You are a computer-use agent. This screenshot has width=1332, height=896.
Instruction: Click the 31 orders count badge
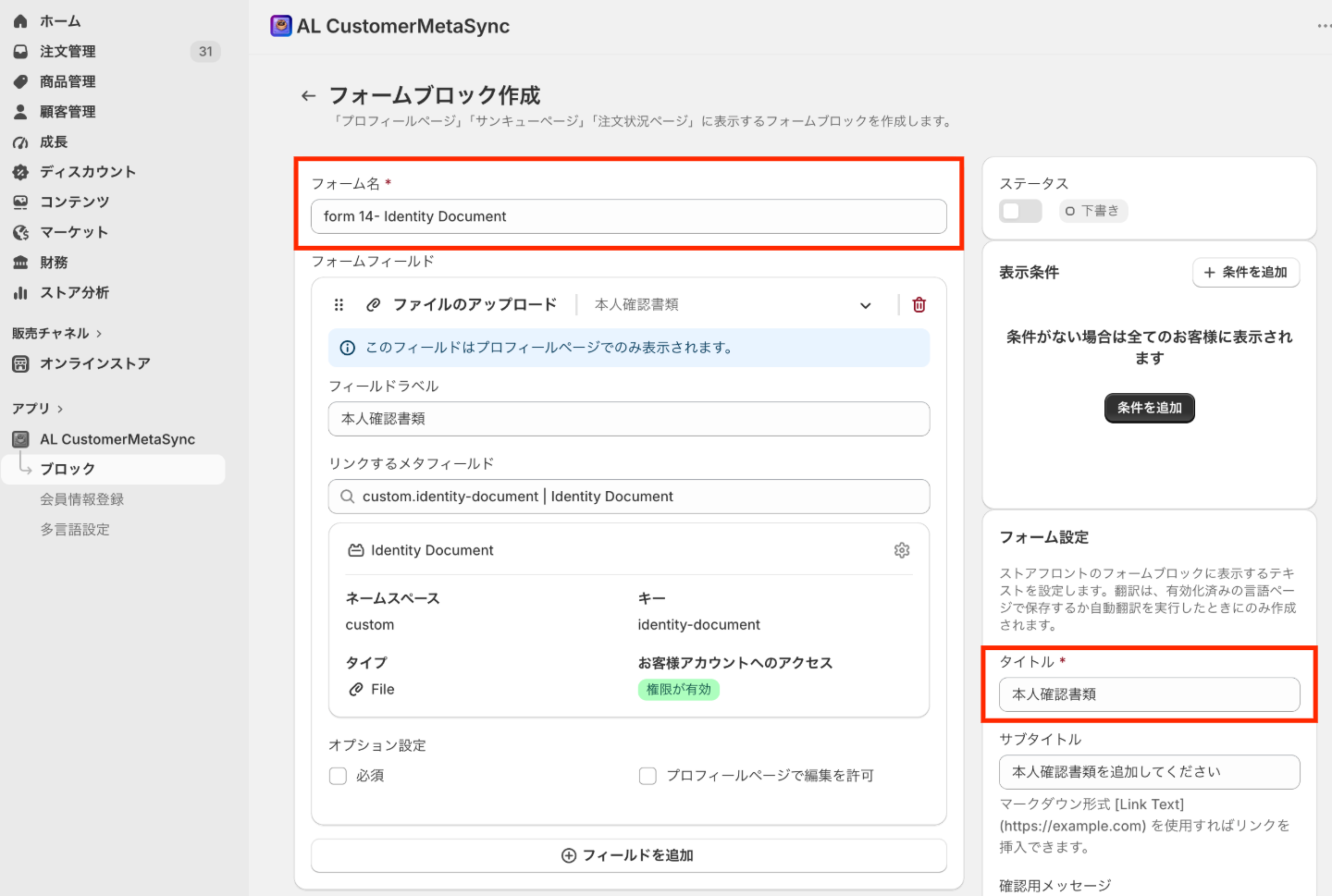[x=205, y=52]
